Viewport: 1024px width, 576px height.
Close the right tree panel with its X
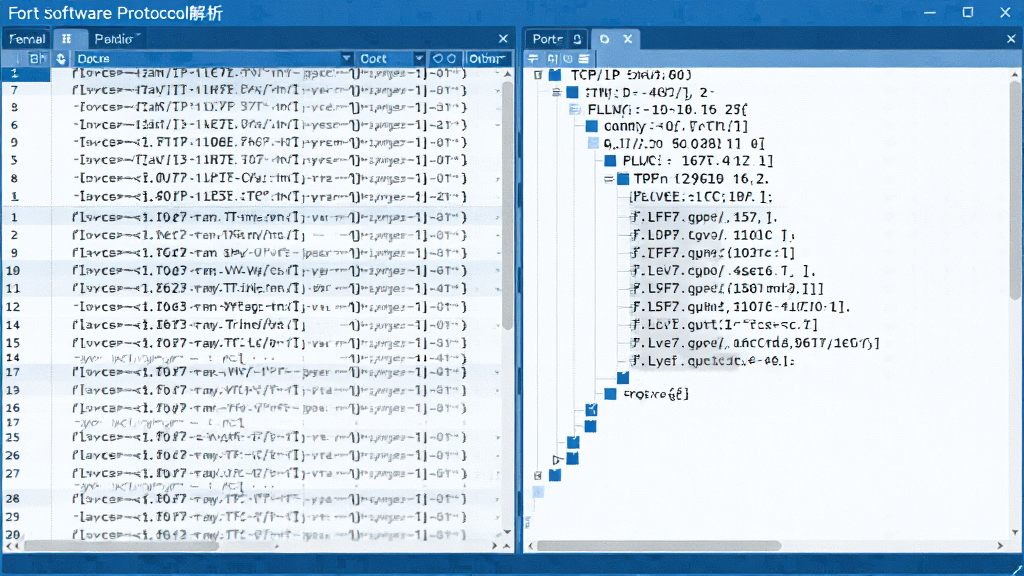pos(1011,39)
